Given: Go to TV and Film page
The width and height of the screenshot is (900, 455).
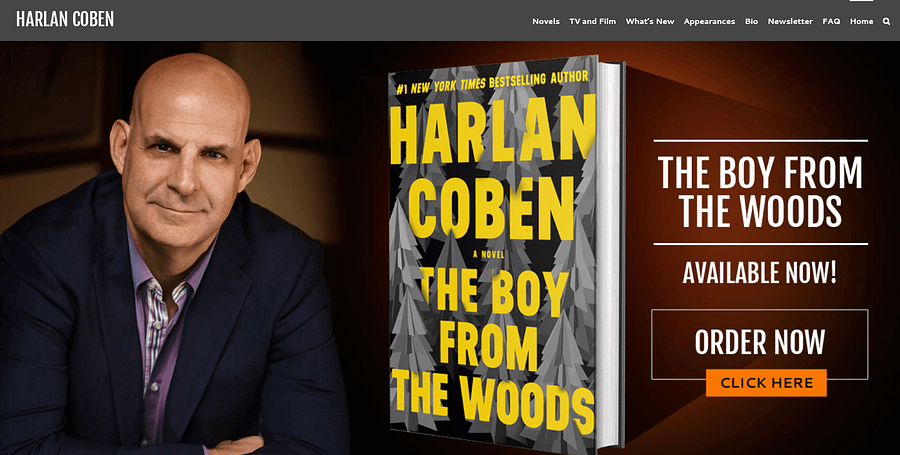Looking at the screenshot, I should (592, 21).
